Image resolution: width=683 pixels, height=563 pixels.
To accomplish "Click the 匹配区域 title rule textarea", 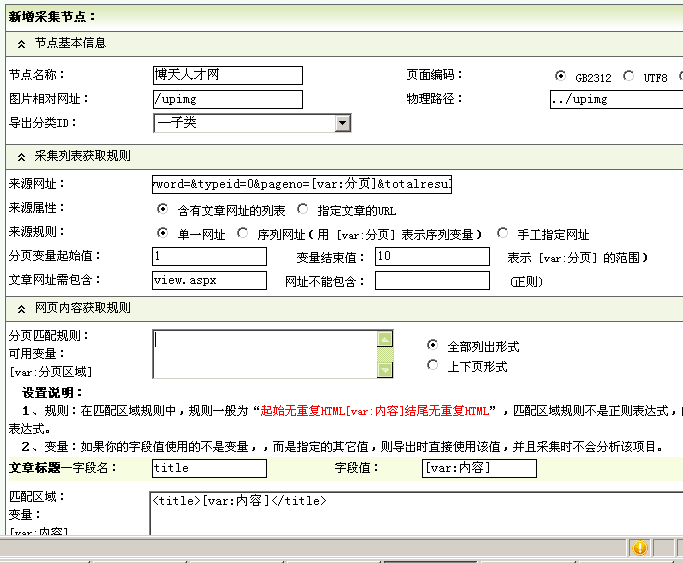I will (415, 513).
